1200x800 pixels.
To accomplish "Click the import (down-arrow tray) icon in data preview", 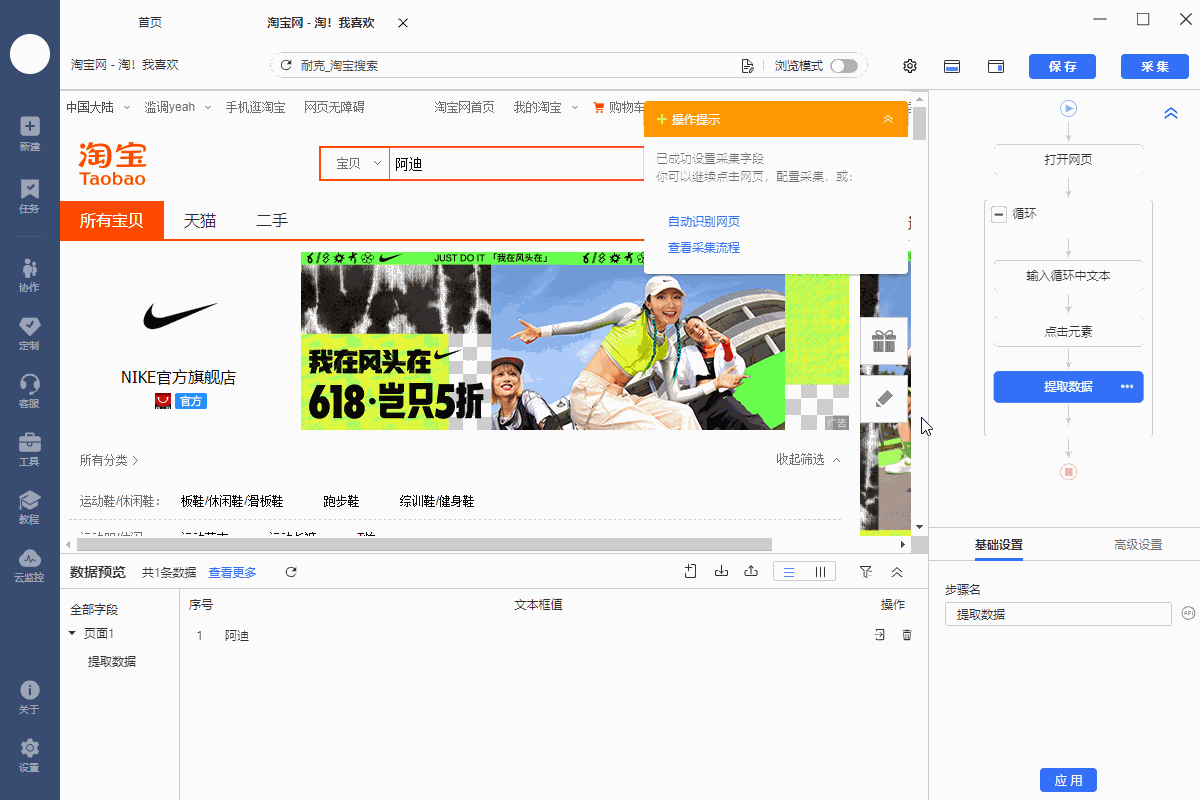I will [x=721, y=572].
